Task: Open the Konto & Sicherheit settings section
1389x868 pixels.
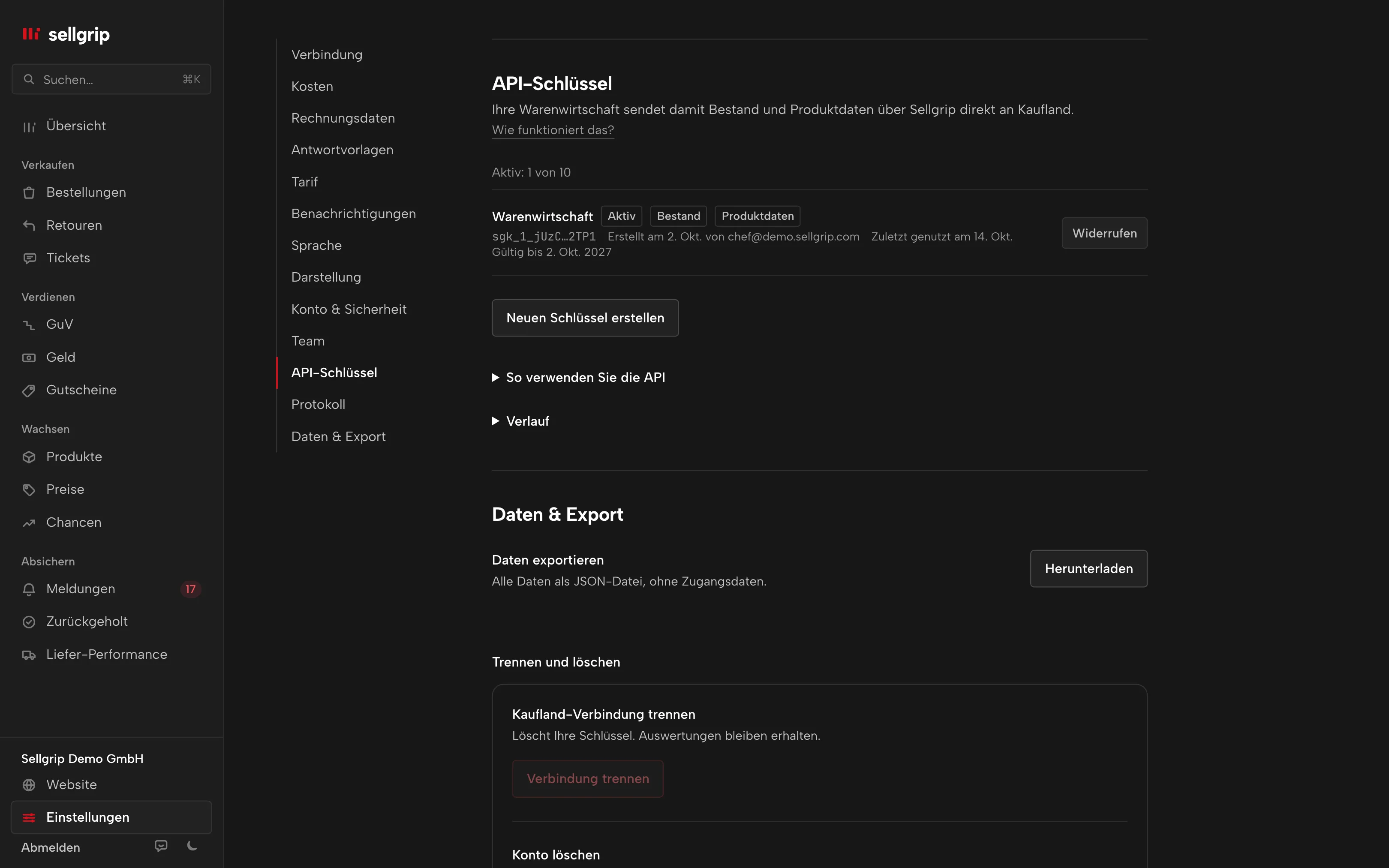Action: 349,309
